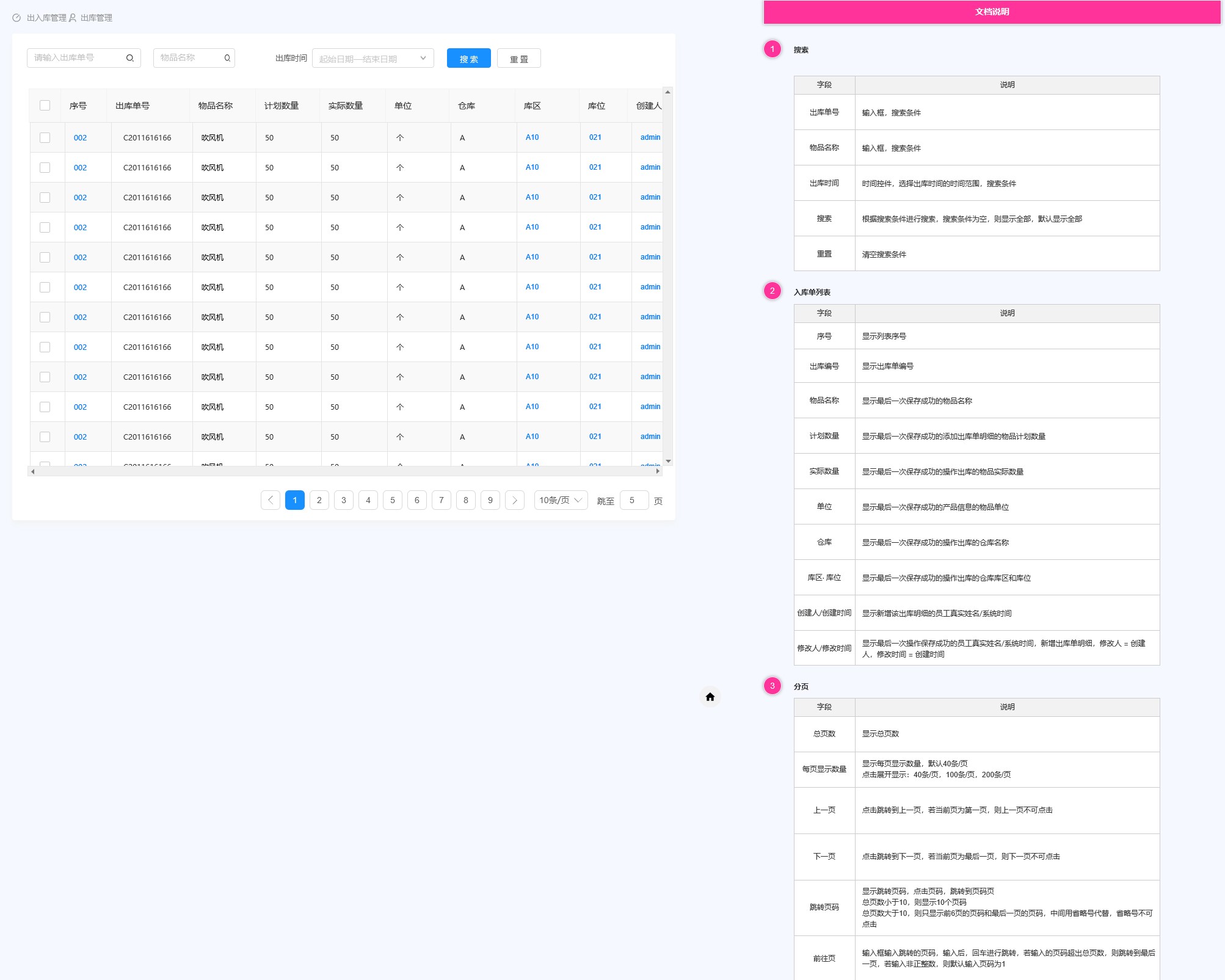Click the breadcrumb check-circle icon
1225x980 pixels.
point(16,18)
